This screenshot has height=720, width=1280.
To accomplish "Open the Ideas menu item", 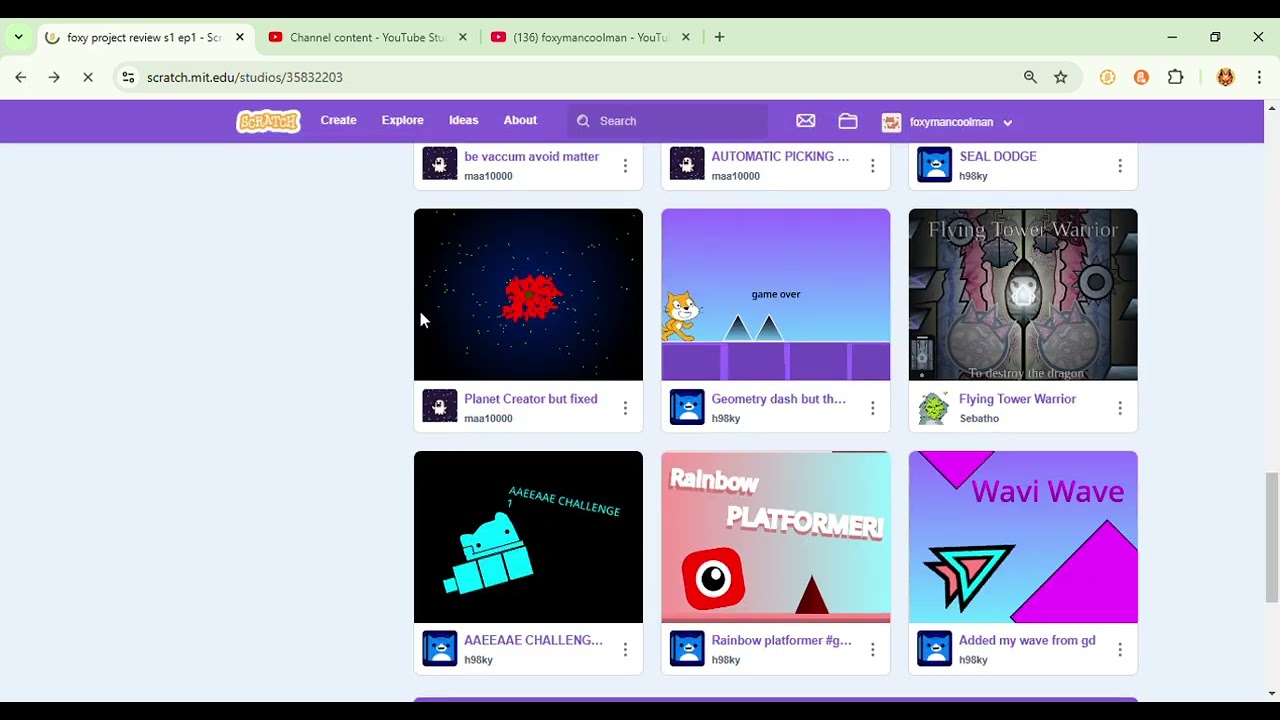I will tap(463, 120).
